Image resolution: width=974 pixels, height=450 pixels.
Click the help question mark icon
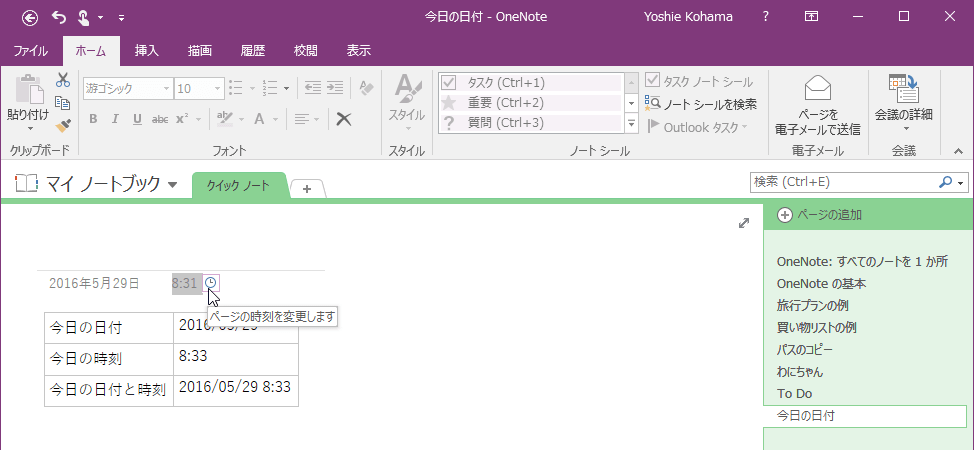(x=765, y=17)
